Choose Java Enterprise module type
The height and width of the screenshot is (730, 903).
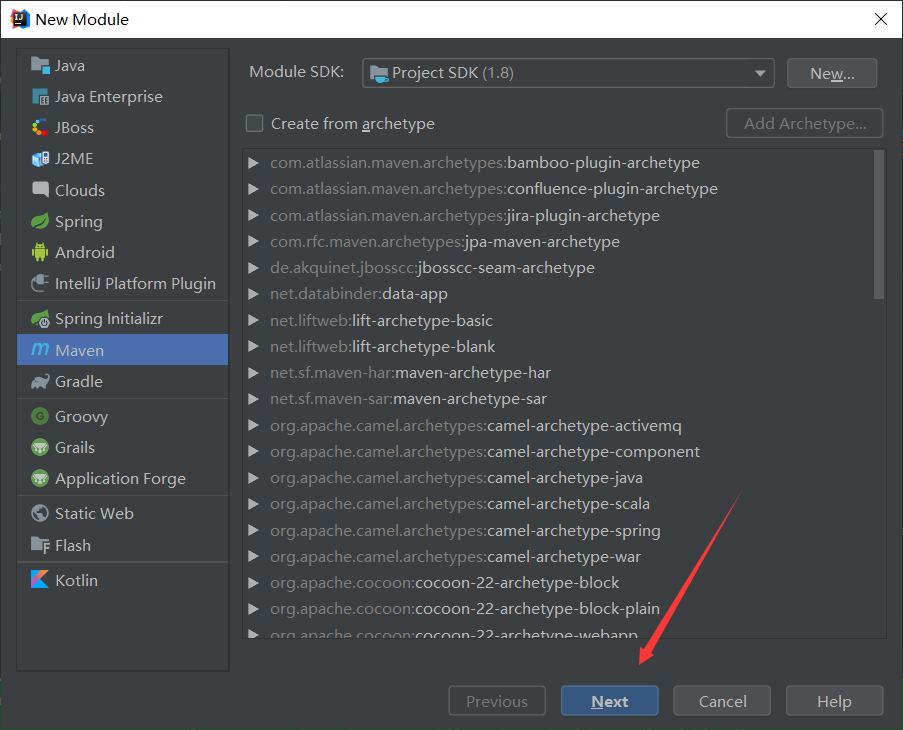(x=109, y=97)
